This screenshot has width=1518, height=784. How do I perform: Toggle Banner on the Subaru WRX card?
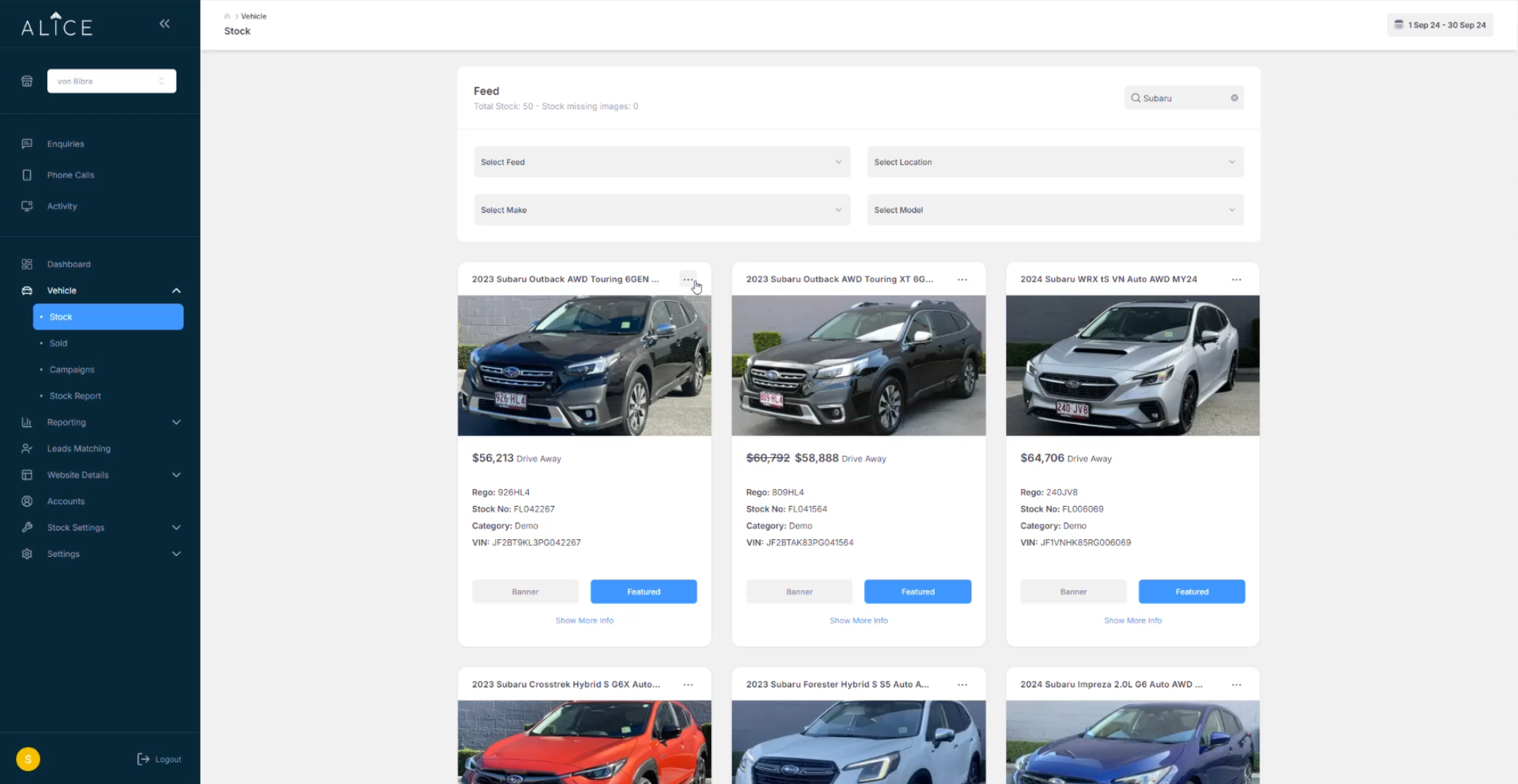click(1073, 592)
